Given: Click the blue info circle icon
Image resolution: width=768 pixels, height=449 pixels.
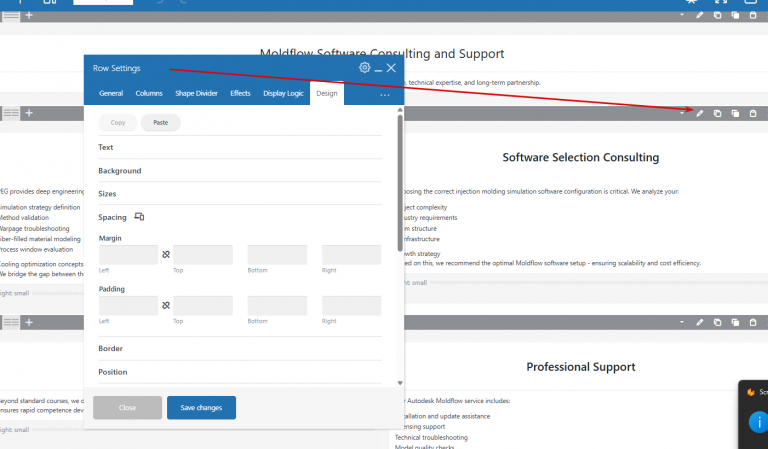Looking at the screenshot, I should coord(759,422).
